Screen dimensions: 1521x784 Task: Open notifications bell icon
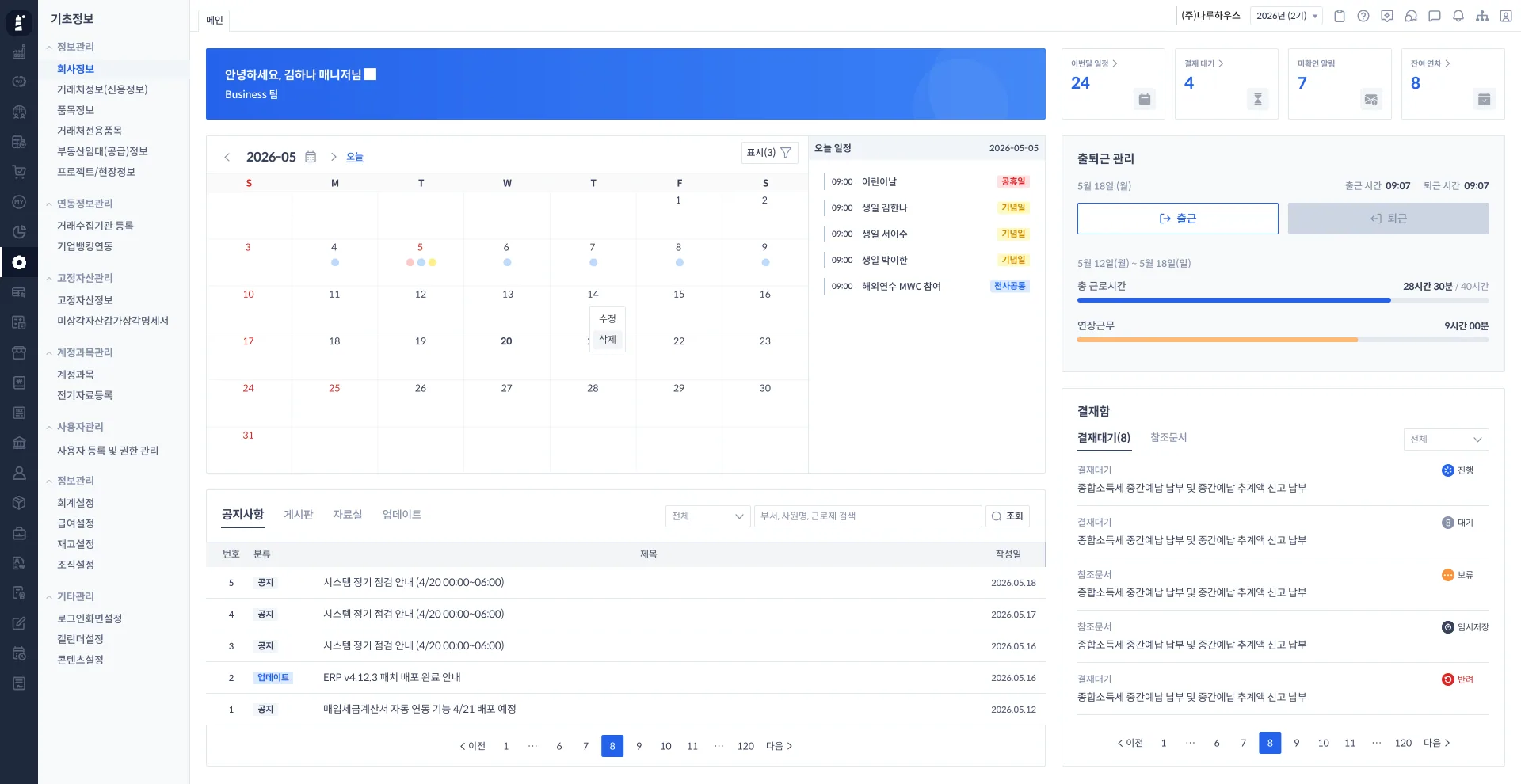click(x=1458, y=16)
